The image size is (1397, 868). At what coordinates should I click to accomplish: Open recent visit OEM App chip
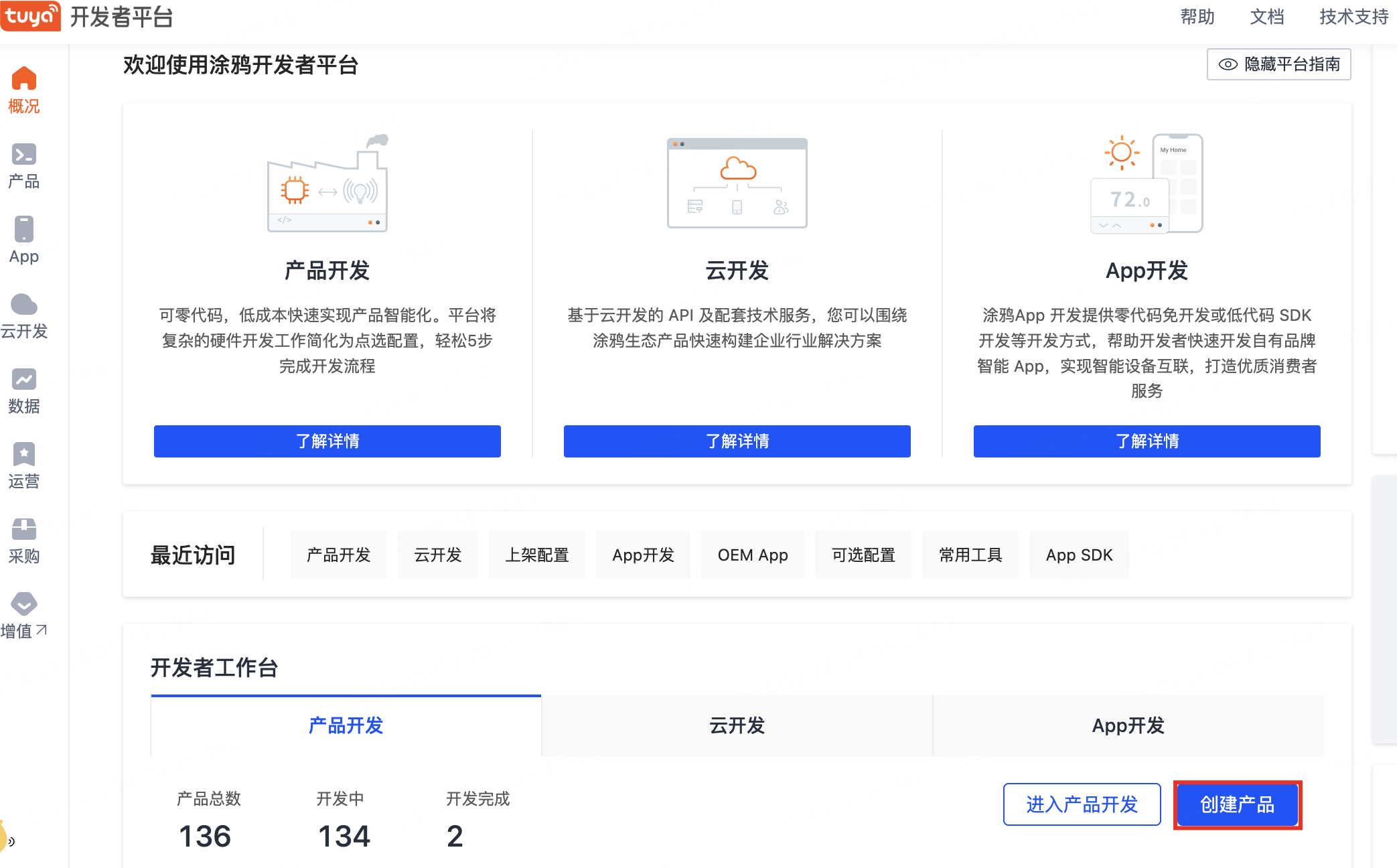[753, 555]
